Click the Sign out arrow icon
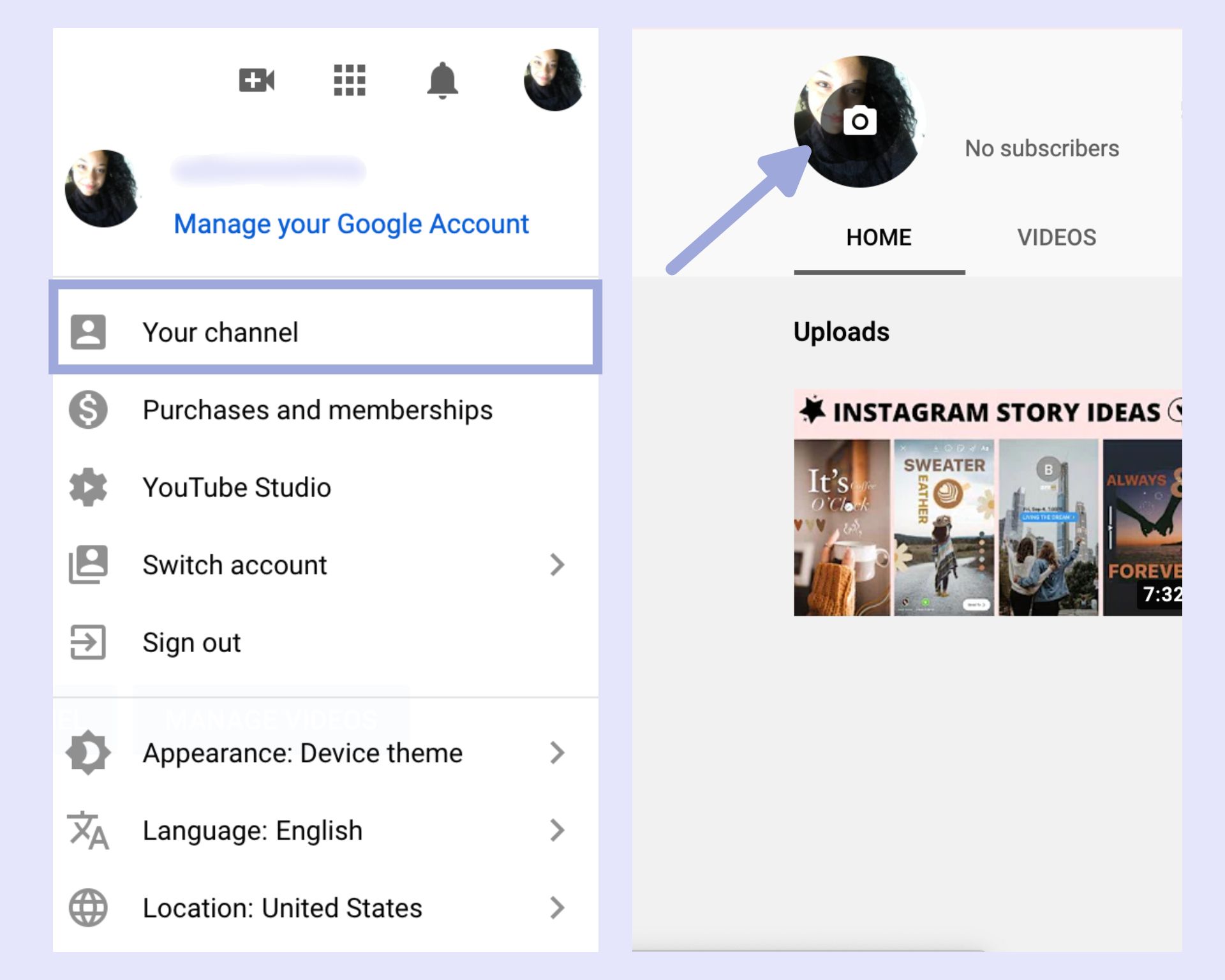 coord(88,642)
